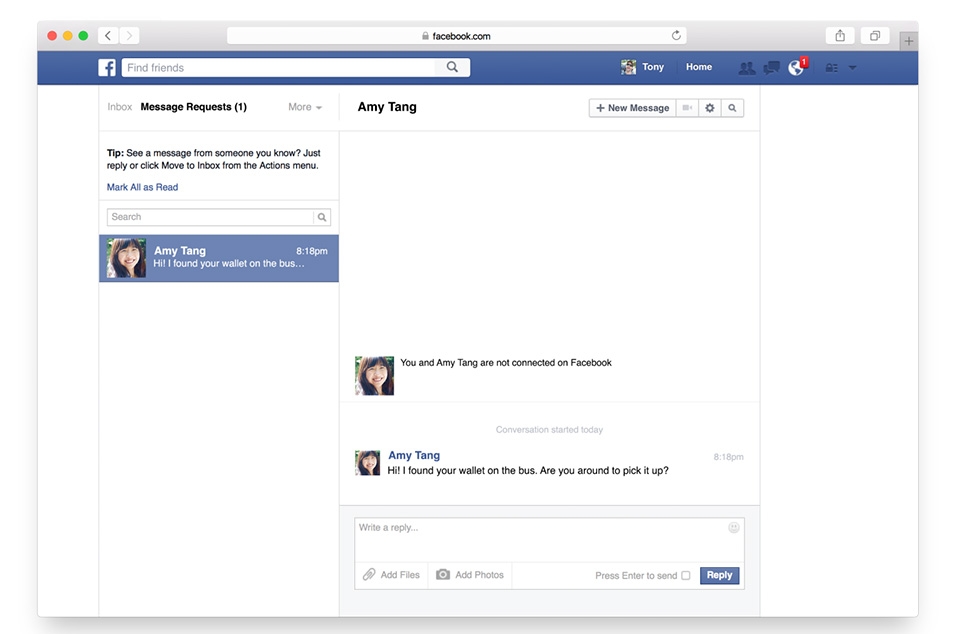Open Amy Tang's name link in message
The image size is (960, 634).
(x=414, y=455)
